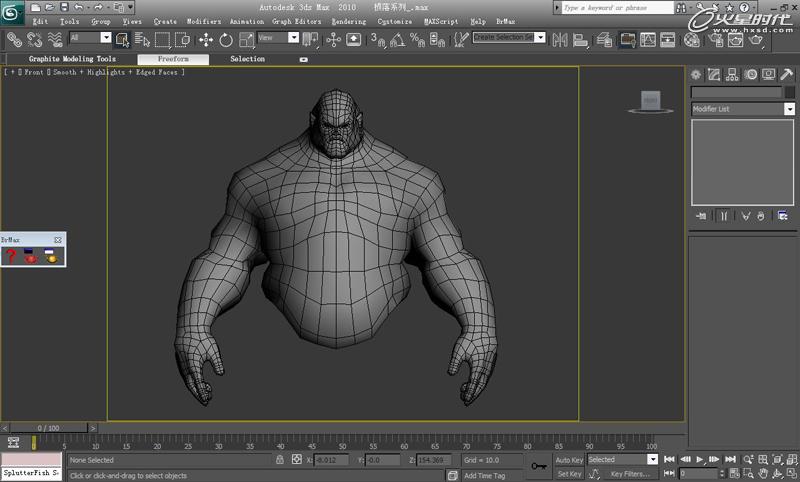800x482 pixels.
Task: Click the ViewCube in the viewport
Action: tap(651, 100)
